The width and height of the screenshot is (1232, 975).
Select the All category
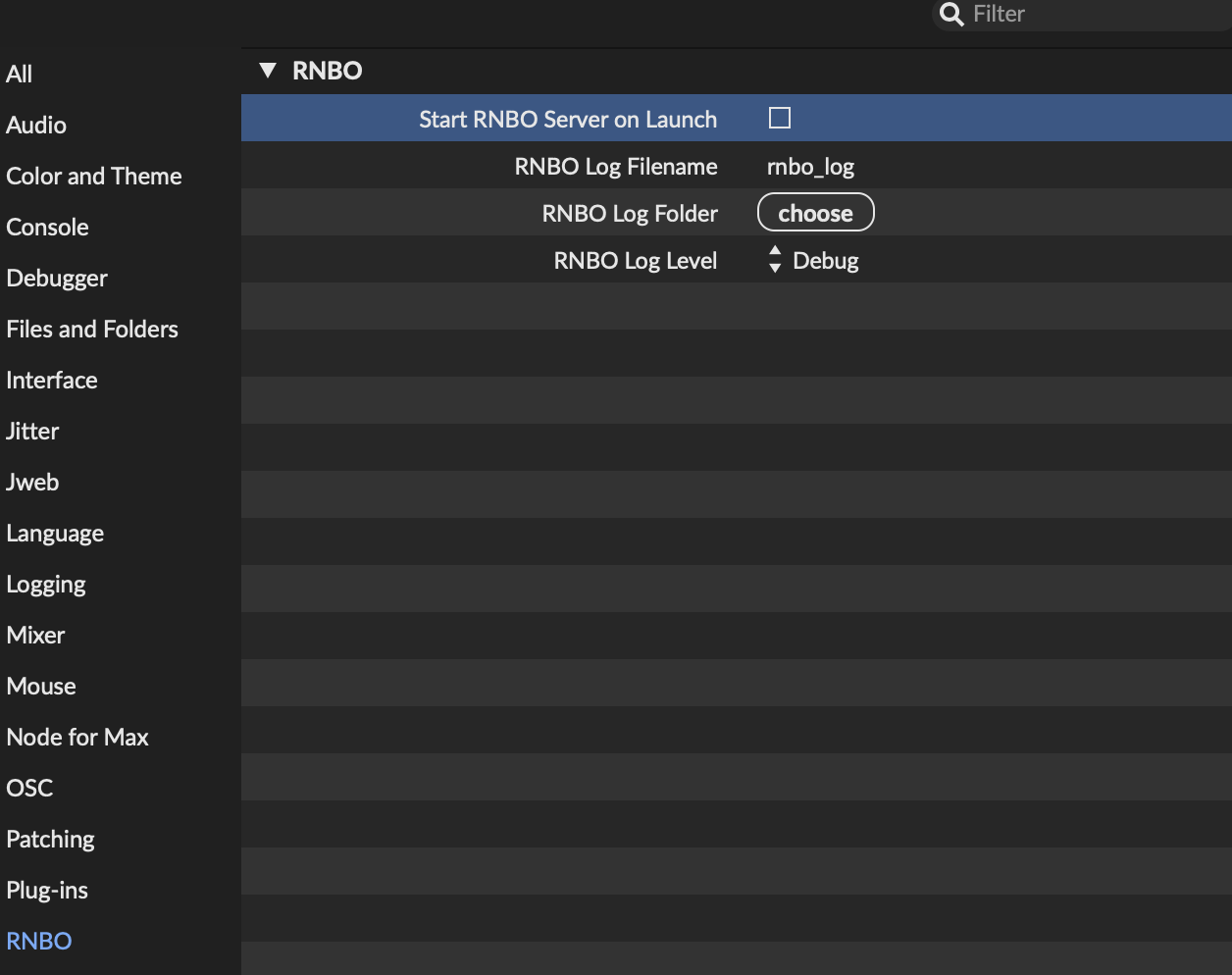pyautogui.click(x=20, y=74)
